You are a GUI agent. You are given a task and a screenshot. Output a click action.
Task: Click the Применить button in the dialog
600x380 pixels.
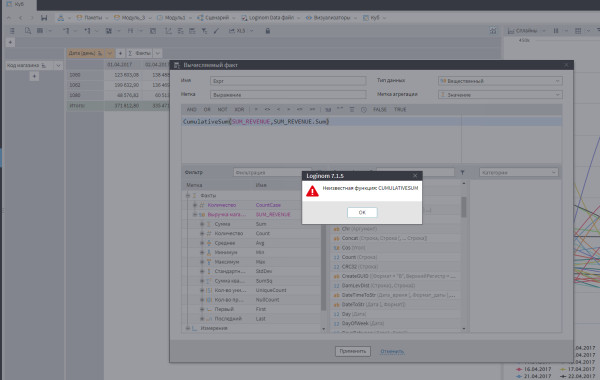click(352, 351)
